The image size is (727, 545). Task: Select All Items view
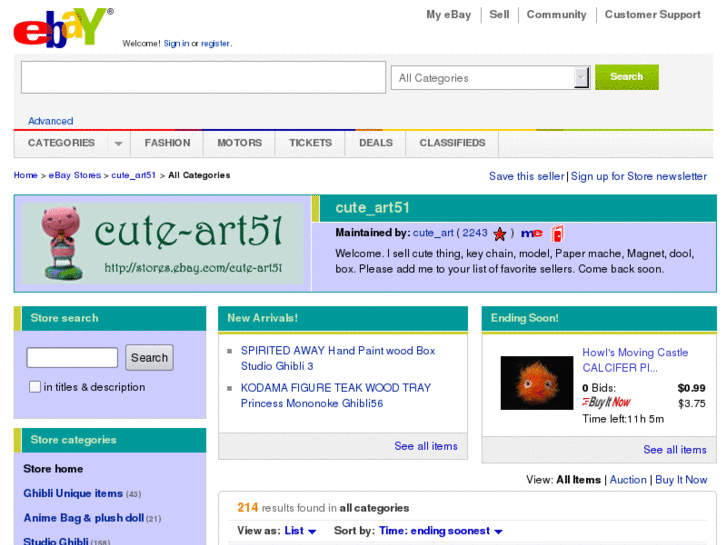click(x=578, y=480)
